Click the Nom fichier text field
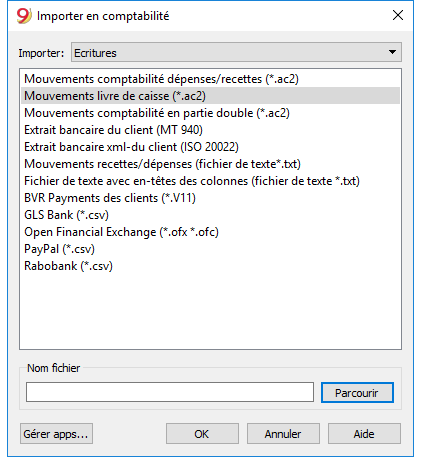Image resolution: width=421 pixels, height=464 pixels. point(170,392)
